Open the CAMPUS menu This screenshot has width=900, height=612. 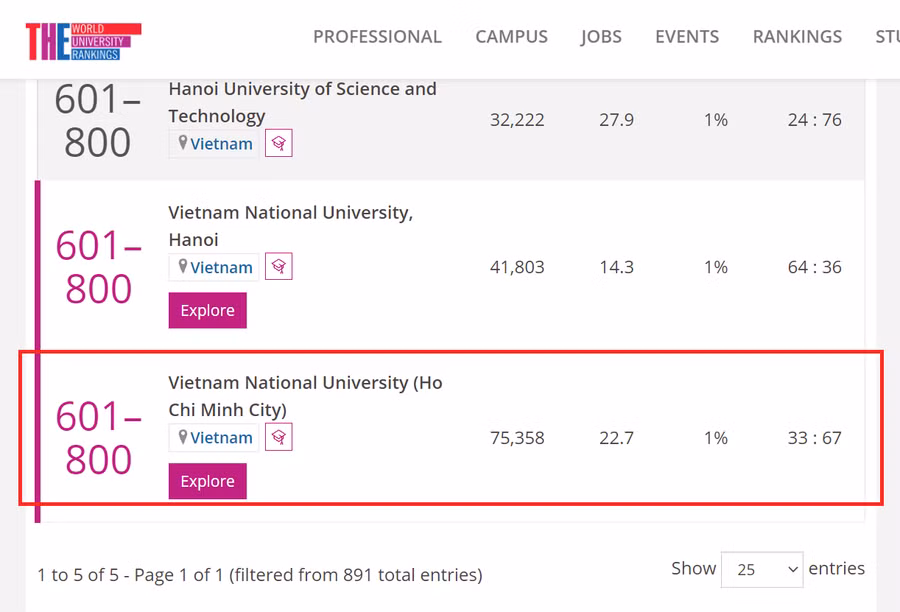[x=511, y=37]
